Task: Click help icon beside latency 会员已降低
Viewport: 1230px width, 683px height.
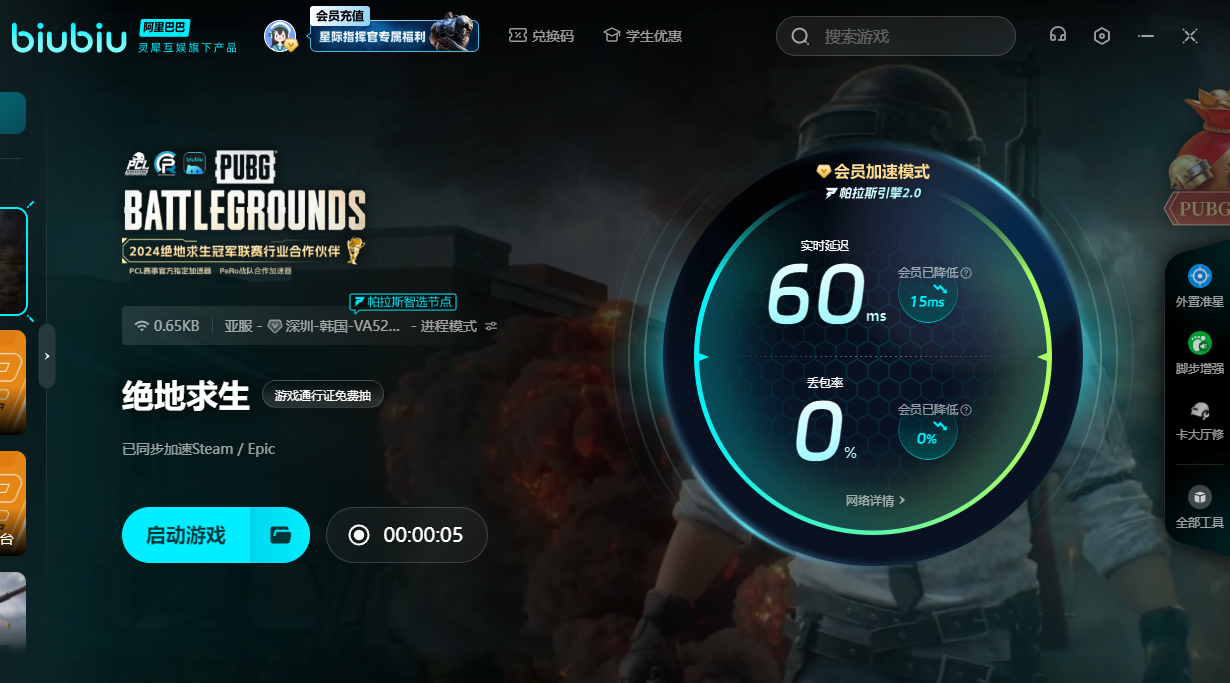Action: click(x=966, y=272)
